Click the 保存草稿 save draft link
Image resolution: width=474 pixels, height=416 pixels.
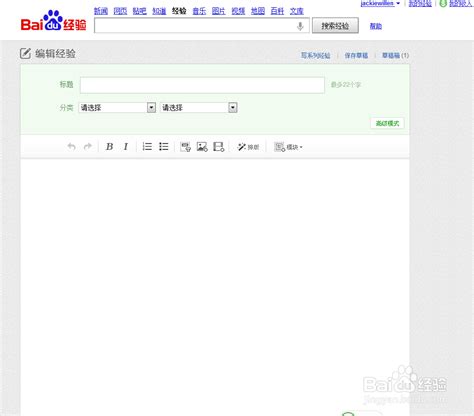pos(356,55)
